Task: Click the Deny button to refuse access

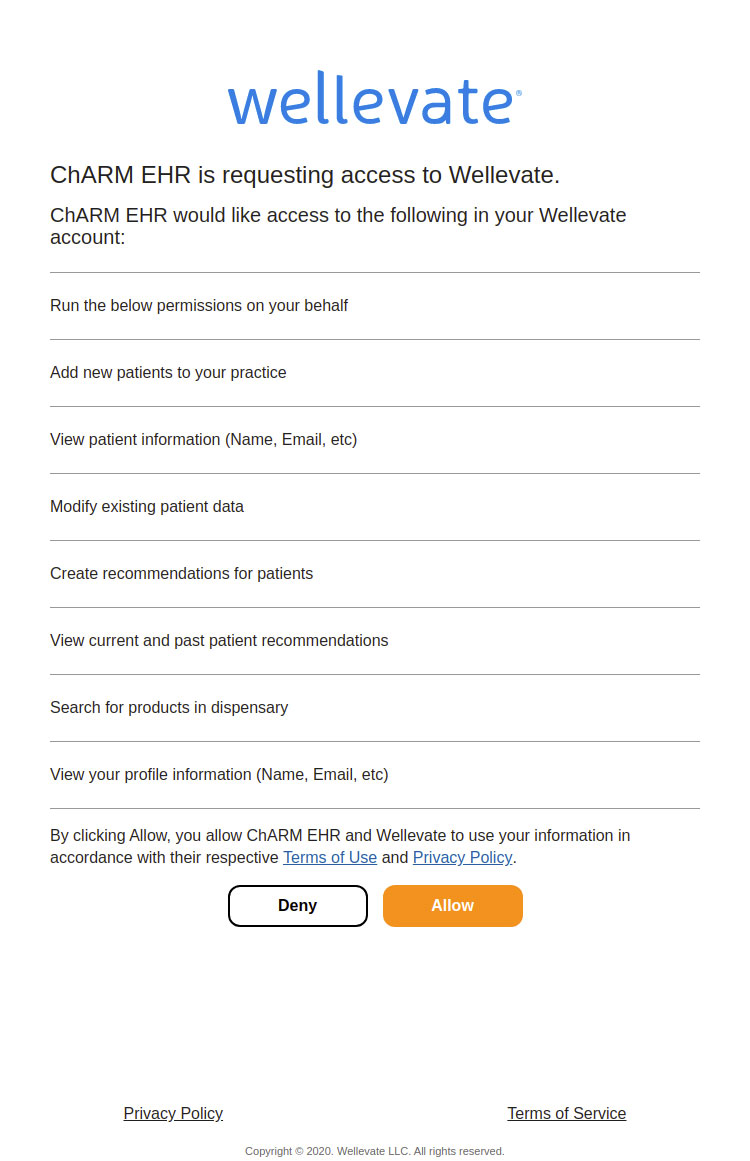Action: click(297, 905)
